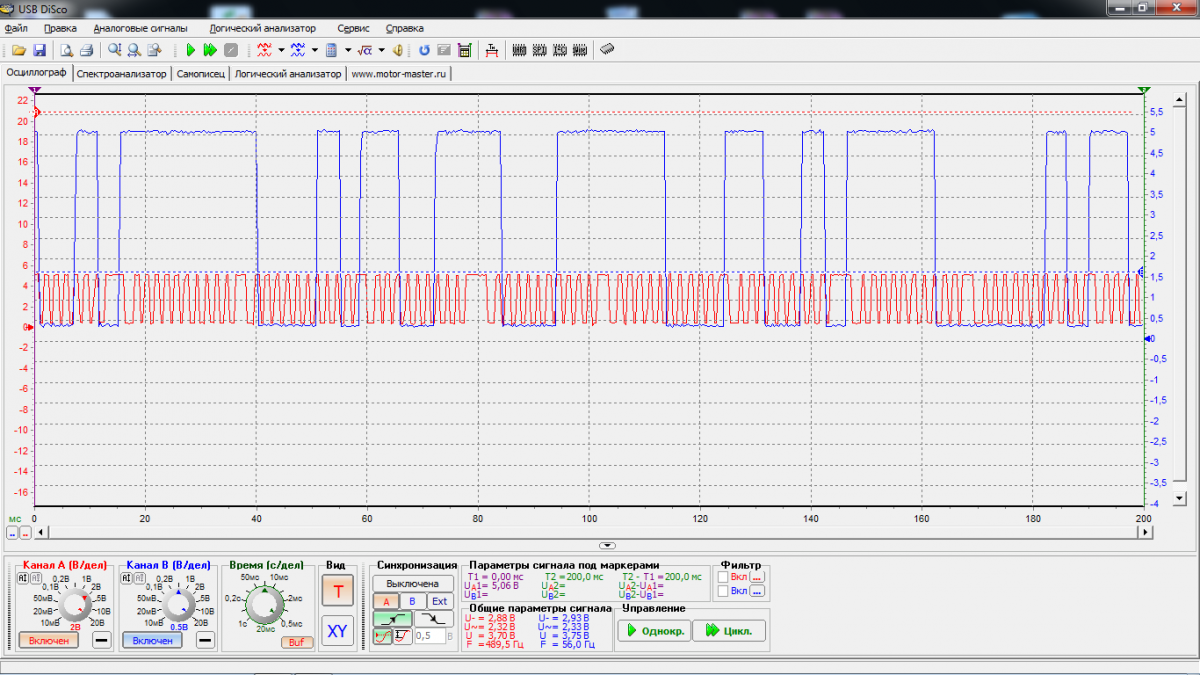
Task: Click the trigger level input field
Action: [428, 636]
